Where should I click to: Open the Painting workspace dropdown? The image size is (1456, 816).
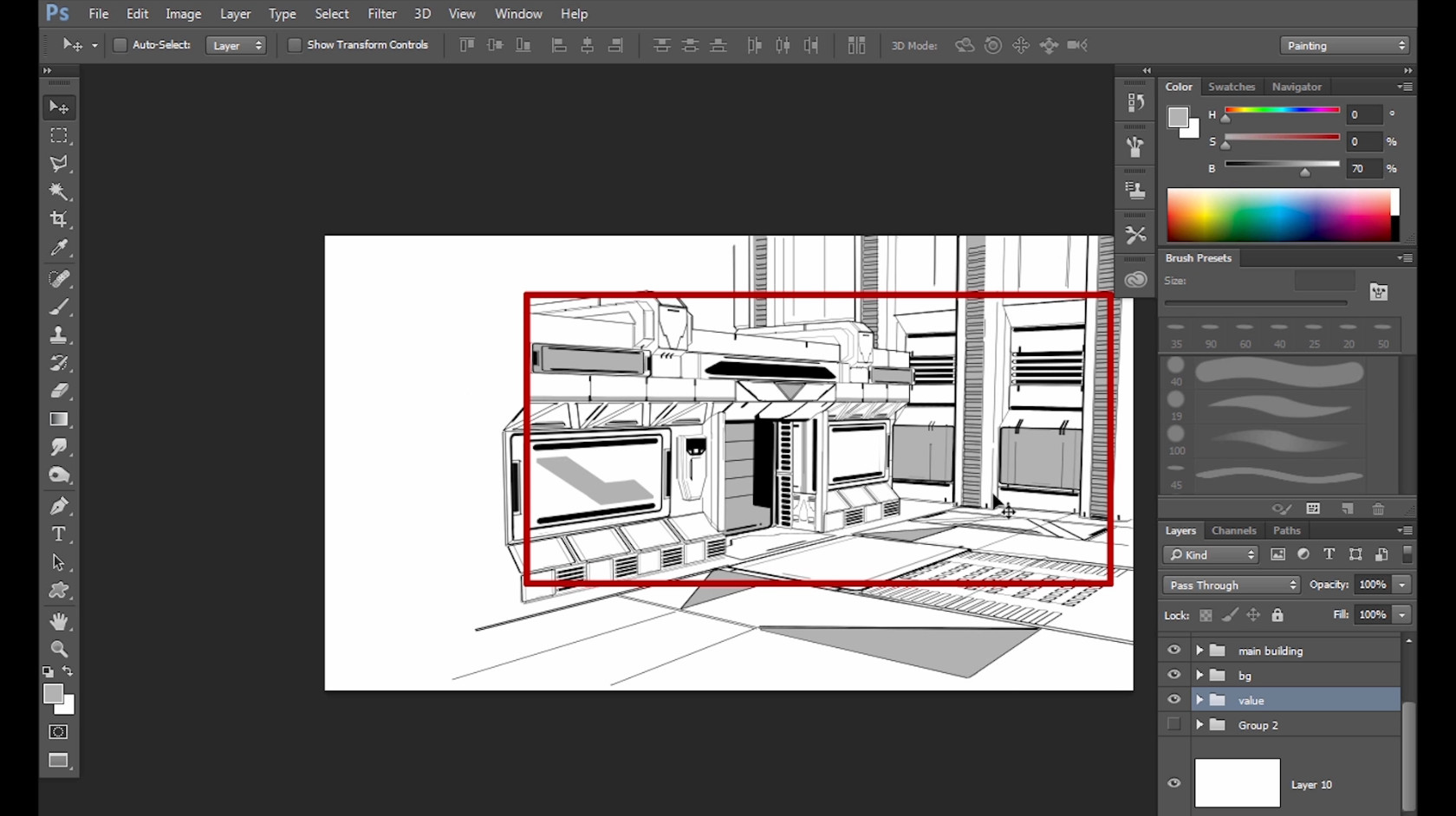tap(1344, 45)
